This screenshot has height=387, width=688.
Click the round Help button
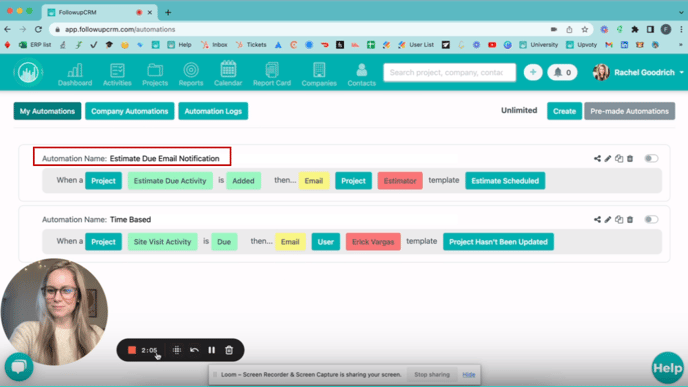click(667, 368)
